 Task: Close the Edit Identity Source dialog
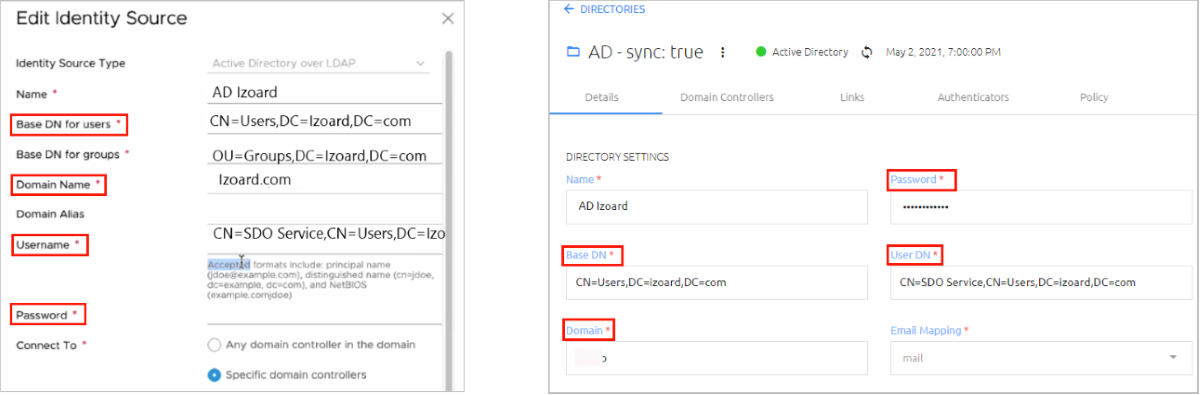[447, 19]
